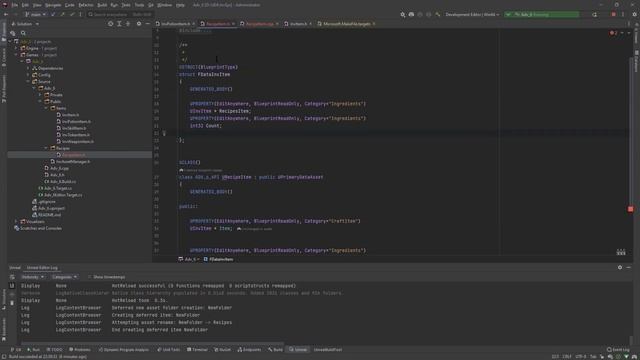Open Solution panel settings gear

[x=139, y=24]
